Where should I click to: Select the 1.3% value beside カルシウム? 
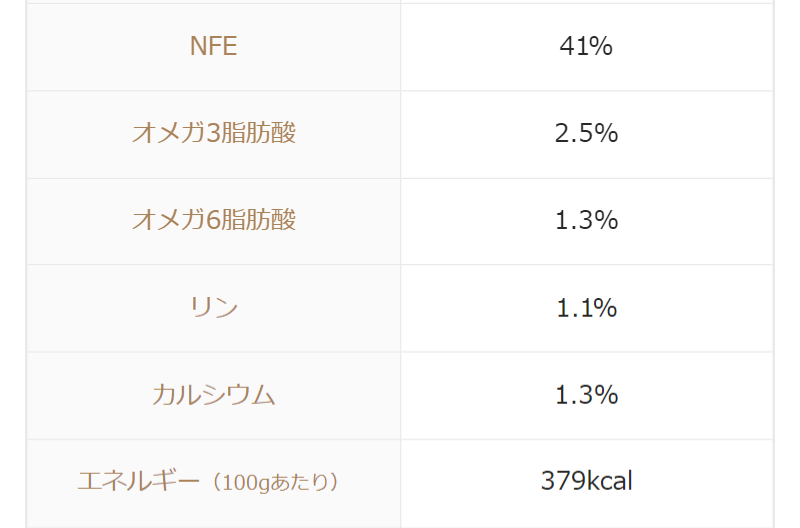point(586,394)
